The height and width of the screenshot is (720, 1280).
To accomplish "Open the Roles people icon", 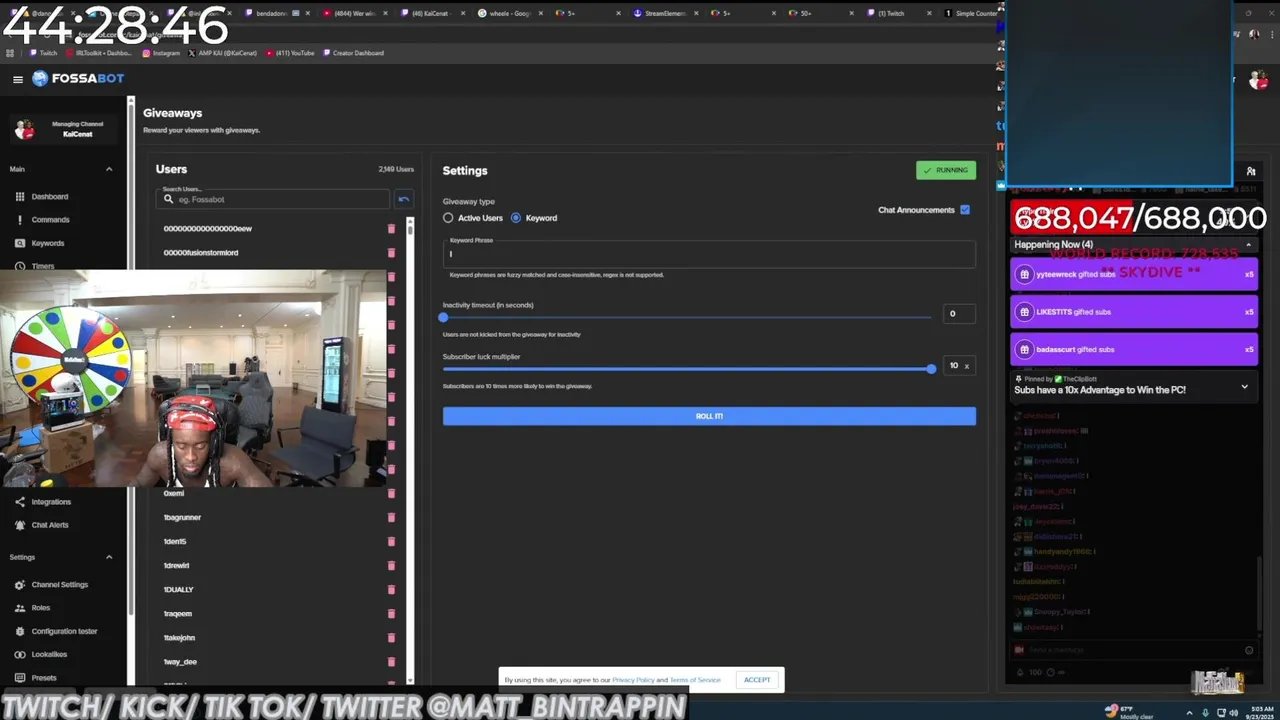I will point(20,608).
